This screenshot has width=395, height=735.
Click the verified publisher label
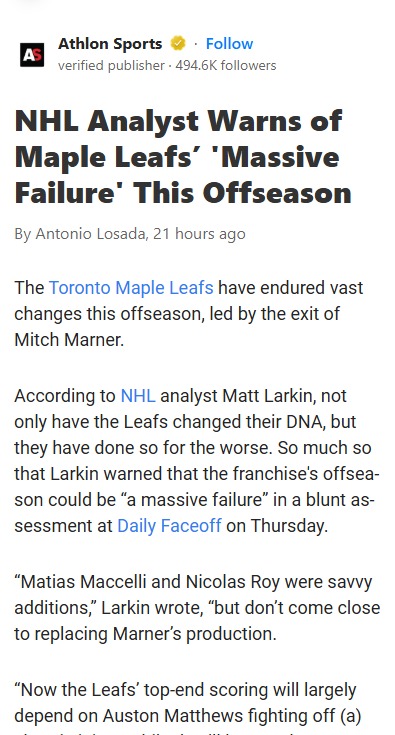pos(112,66)
